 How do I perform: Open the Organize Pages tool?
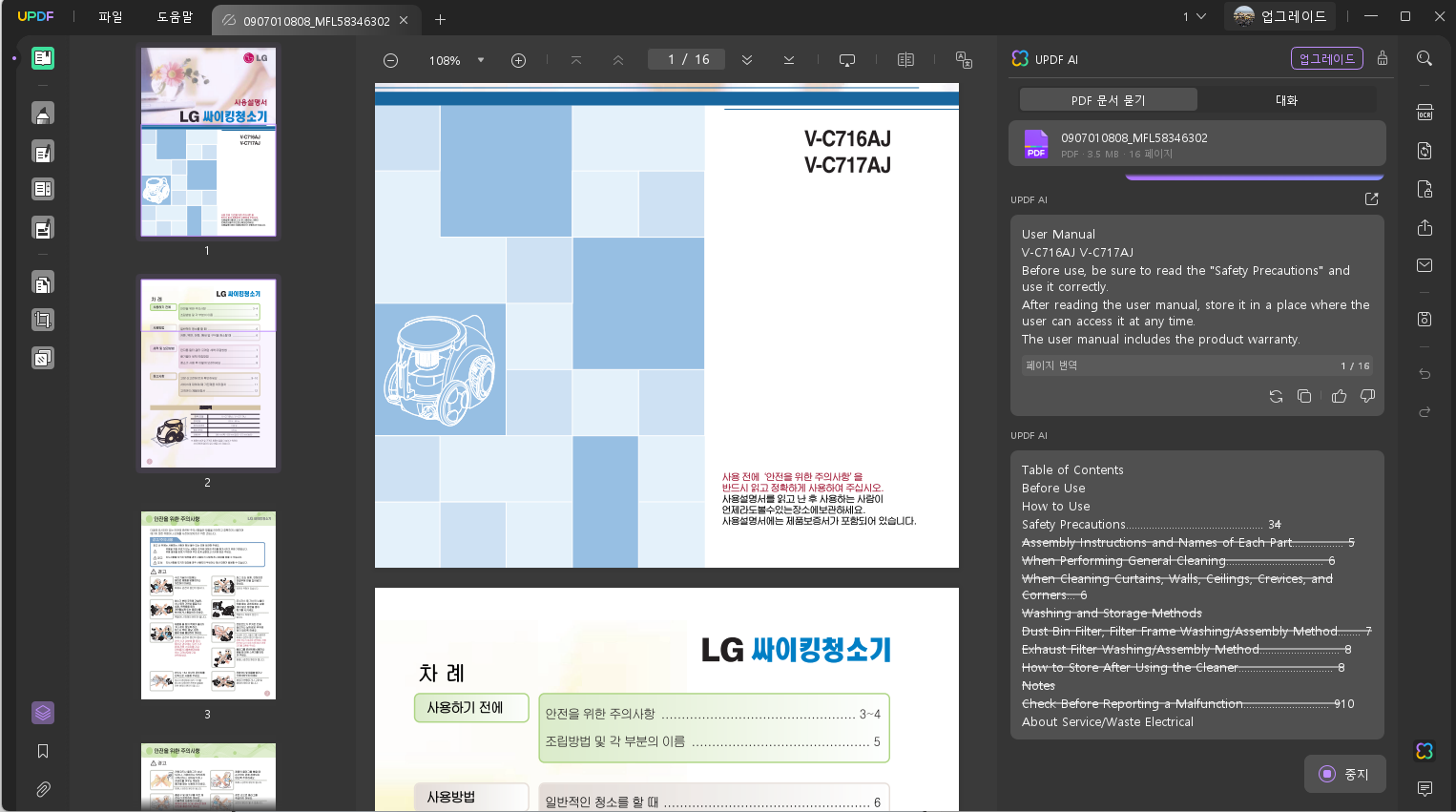43,282
